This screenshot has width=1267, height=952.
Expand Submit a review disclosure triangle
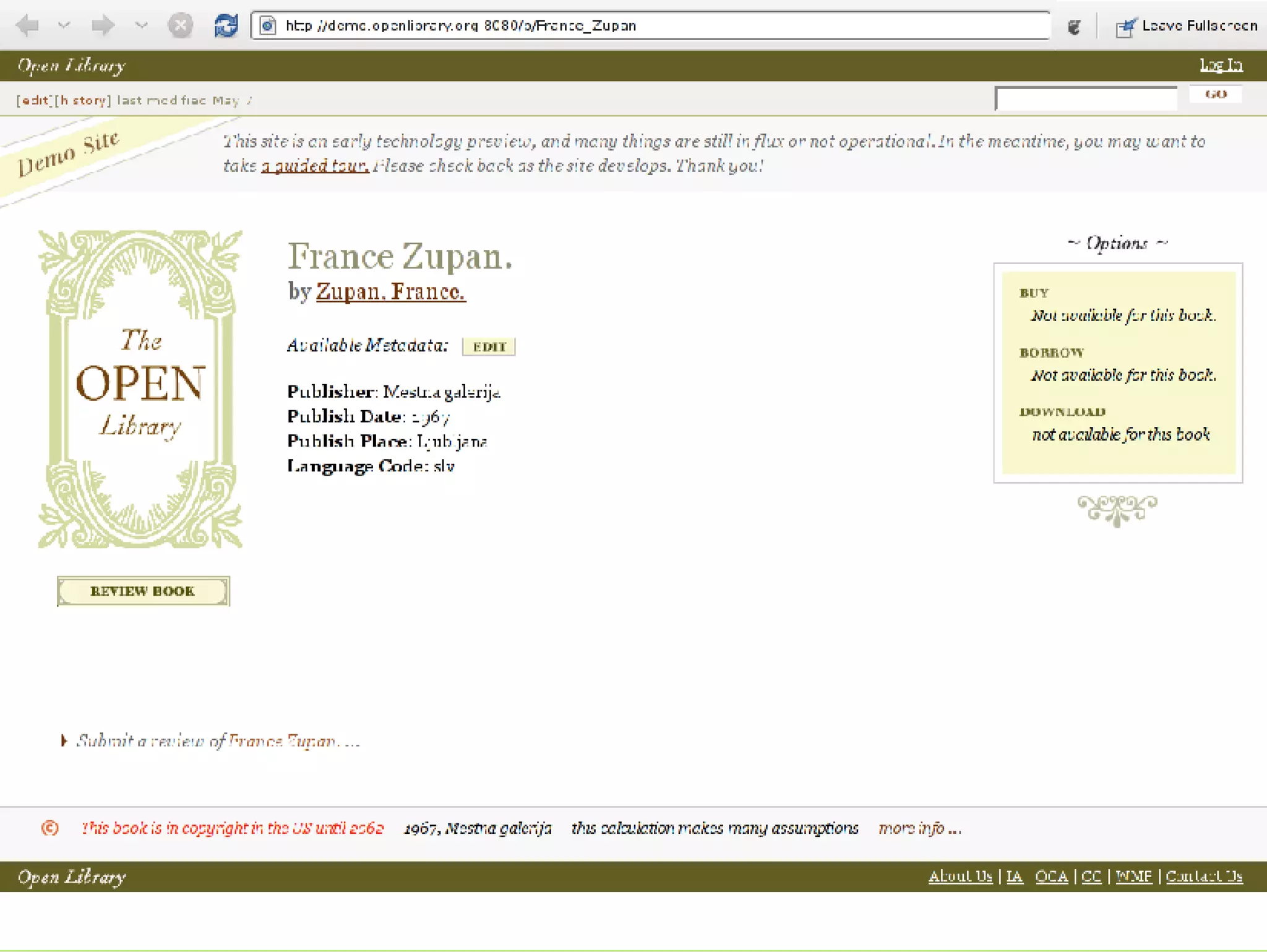tap(64, 740)
